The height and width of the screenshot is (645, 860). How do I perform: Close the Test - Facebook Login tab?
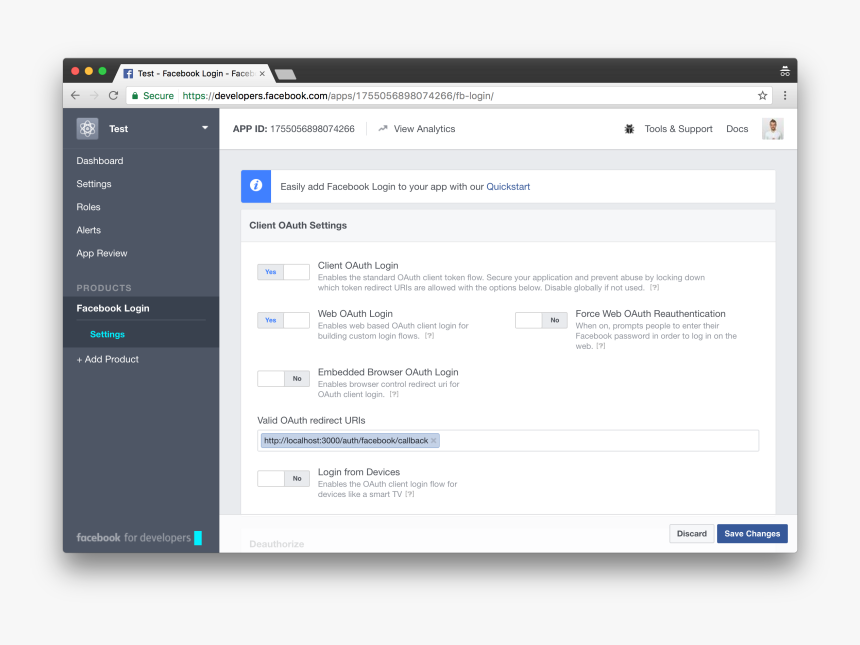point(262,73)
